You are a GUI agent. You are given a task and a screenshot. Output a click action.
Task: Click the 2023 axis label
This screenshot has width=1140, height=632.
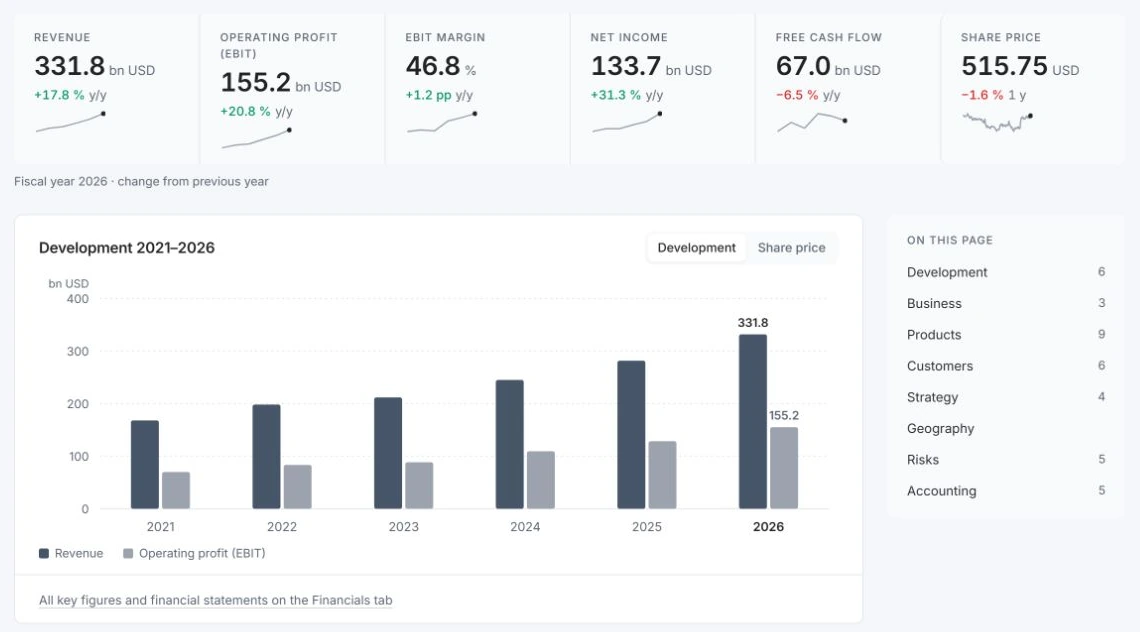click(404, 527)
